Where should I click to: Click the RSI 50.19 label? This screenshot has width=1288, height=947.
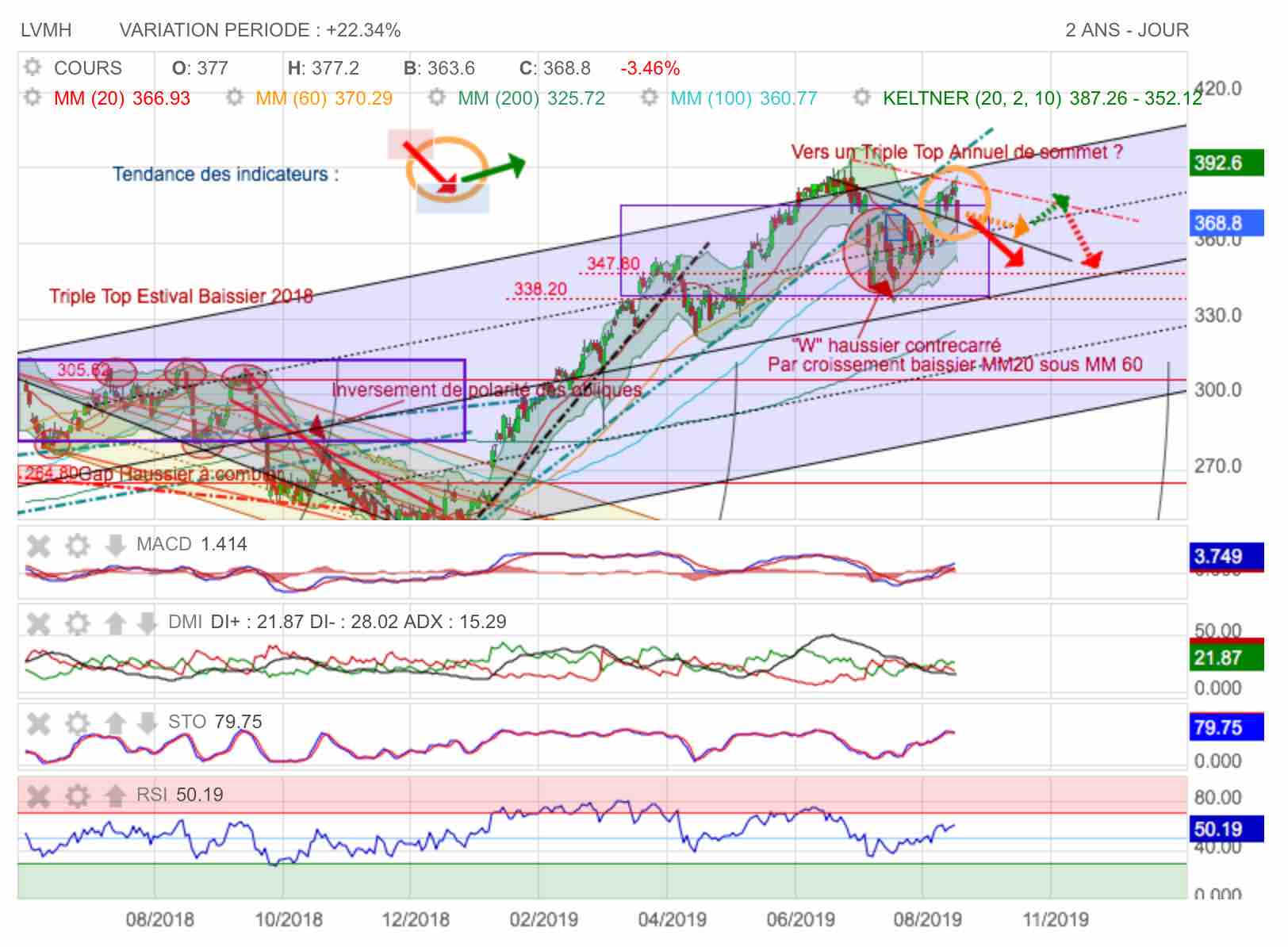click(180, 795)
